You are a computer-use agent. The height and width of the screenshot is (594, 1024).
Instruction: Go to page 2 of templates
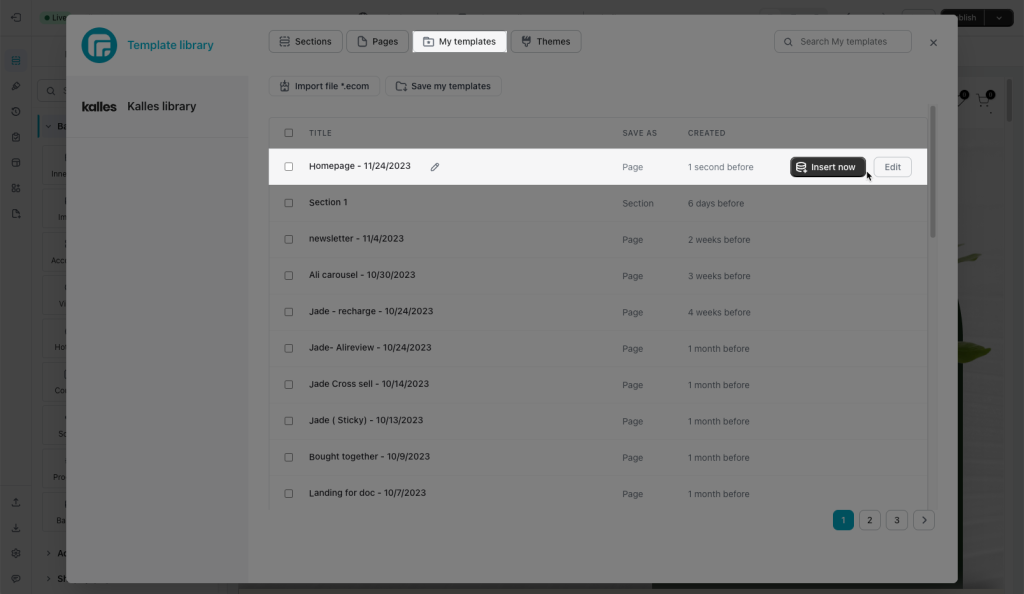869,520
